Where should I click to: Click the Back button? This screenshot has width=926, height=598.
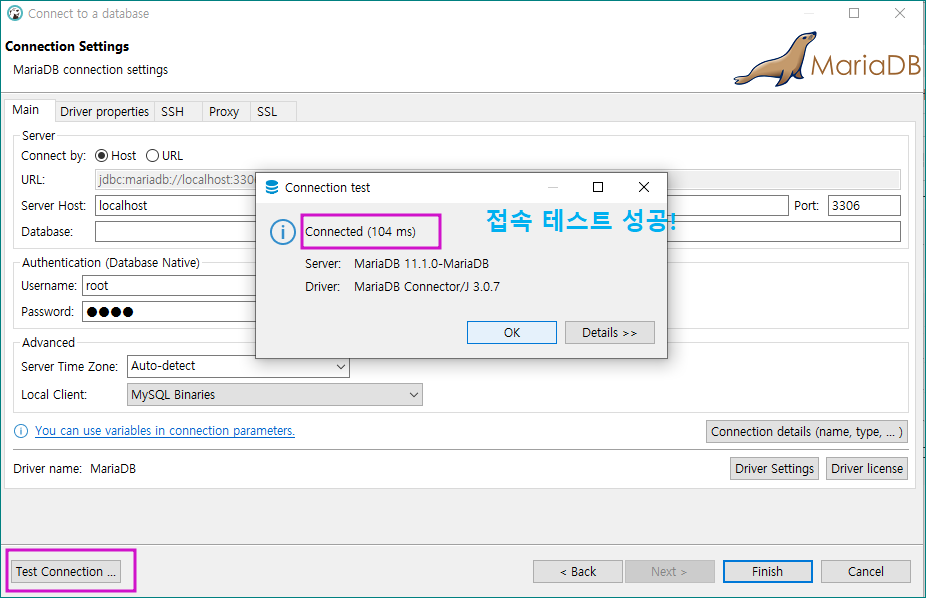[x=578, y=571]
